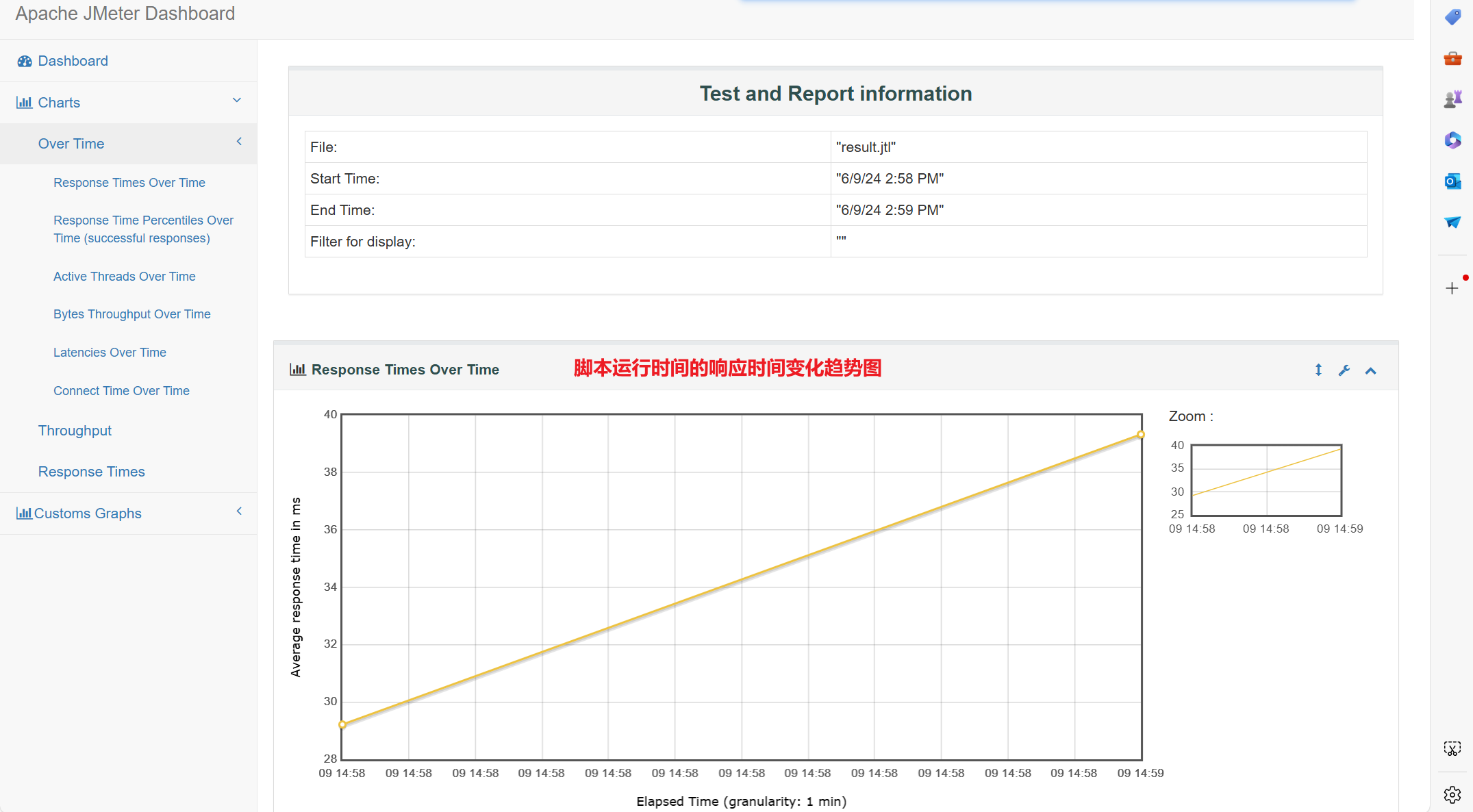
Task: Open the Connect Time Over Time link
Action: pos(121,391)
